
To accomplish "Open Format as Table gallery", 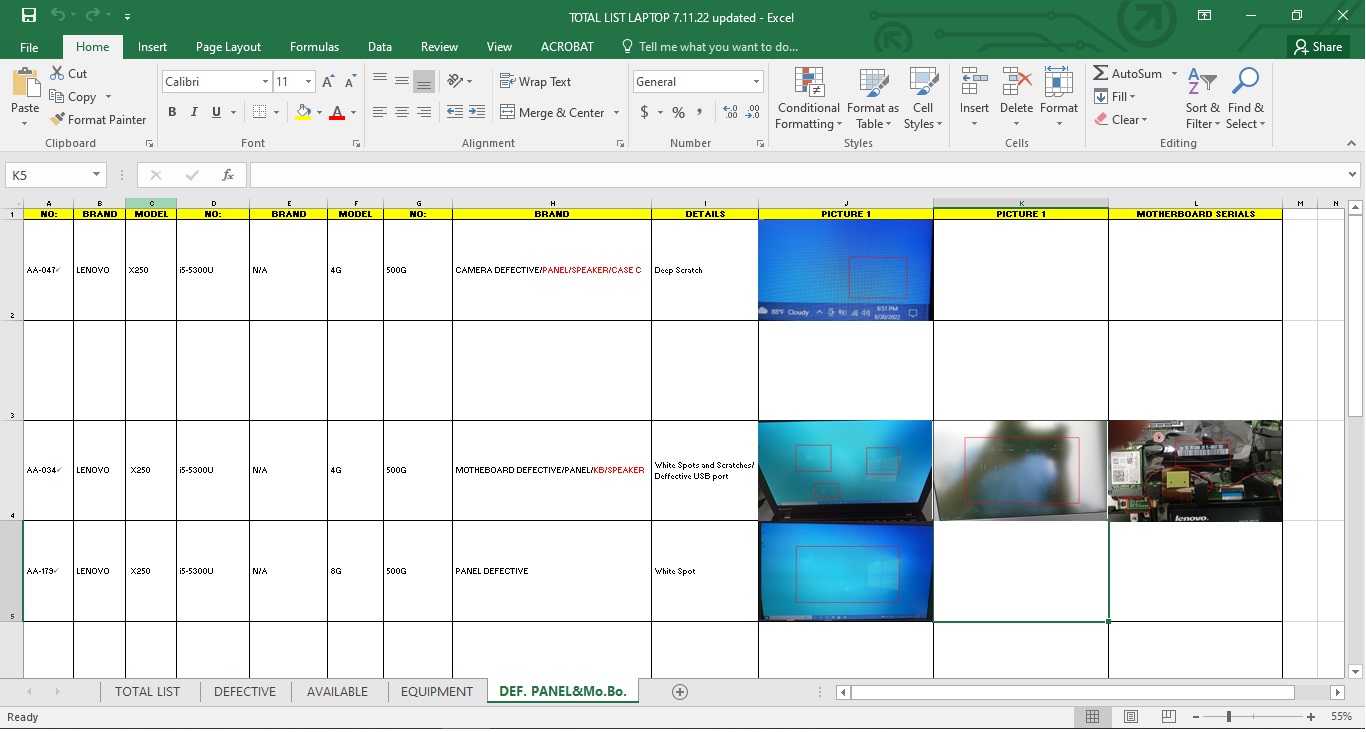I will [872, 99].
